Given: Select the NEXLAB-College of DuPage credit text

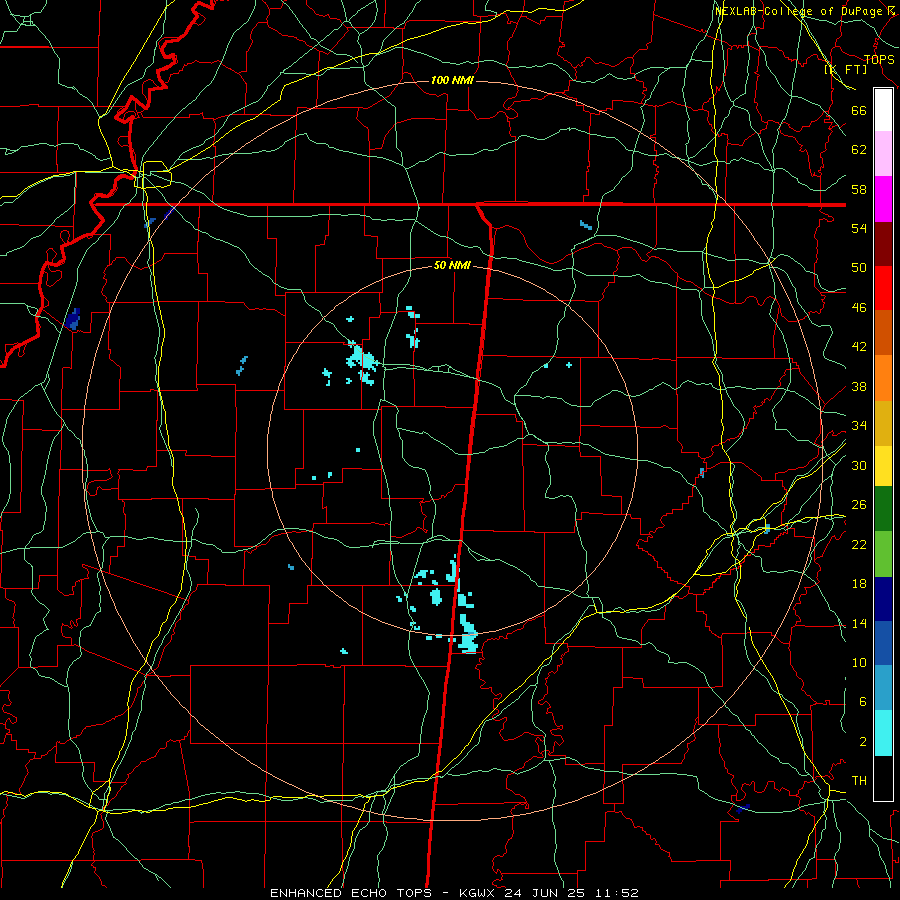Looking at the screenshot, I should tap(807, 11).
